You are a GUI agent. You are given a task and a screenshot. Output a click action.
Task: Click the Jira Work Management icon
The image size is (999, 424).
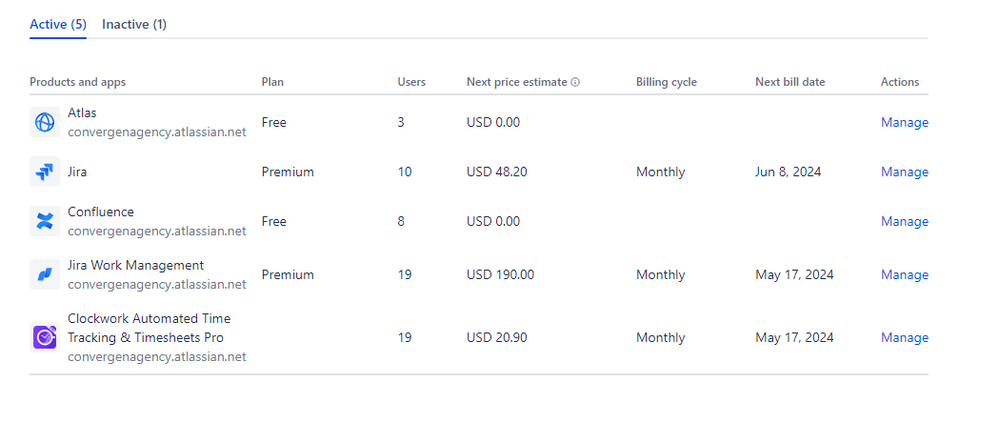tap(45, 275)
